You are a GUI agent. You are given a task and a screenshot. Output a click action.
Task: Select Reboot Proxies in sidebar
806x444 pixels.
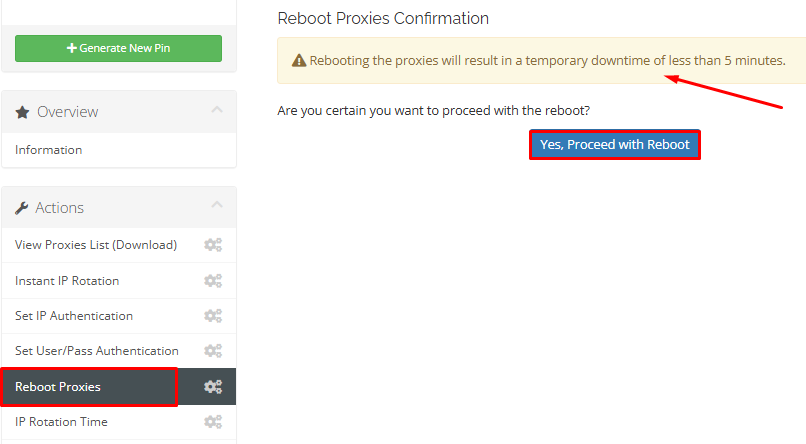click(x=58, y=387)
